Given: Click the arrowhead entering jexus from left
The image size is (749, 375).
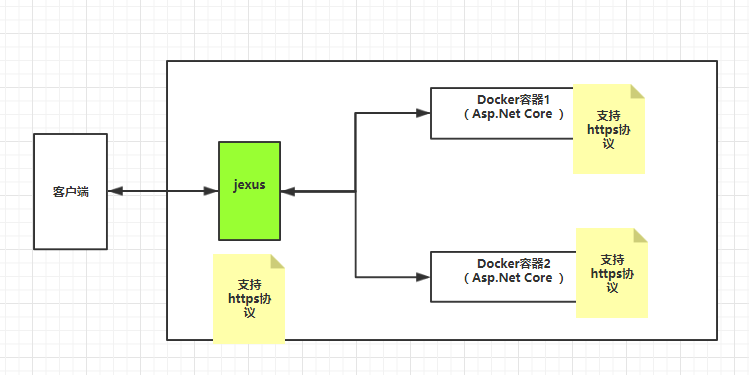Looking at the screenshot, I should coord(211,191).
